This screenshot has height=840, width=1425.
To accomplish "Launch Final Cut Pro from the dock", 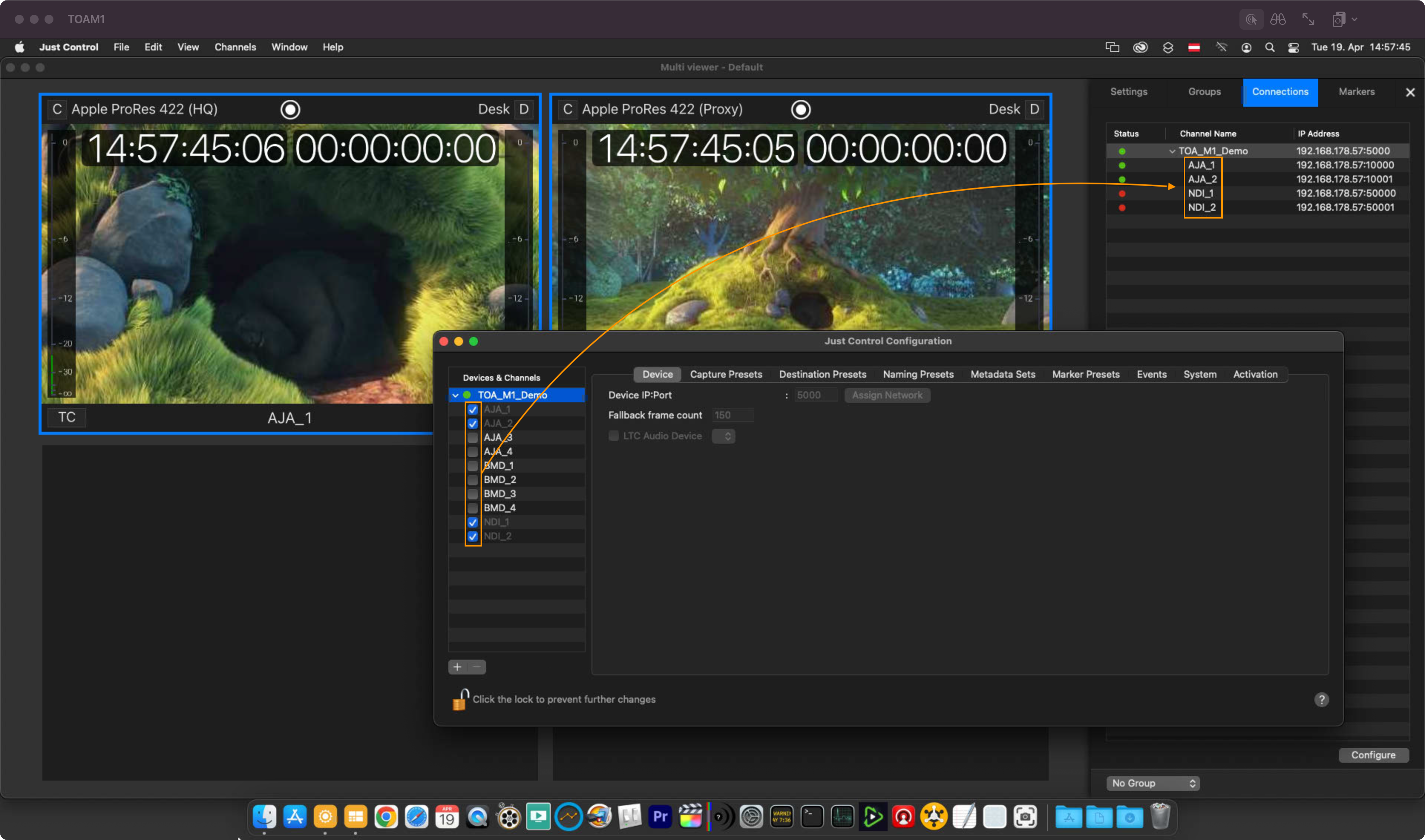I will click(x=690, y=816).
